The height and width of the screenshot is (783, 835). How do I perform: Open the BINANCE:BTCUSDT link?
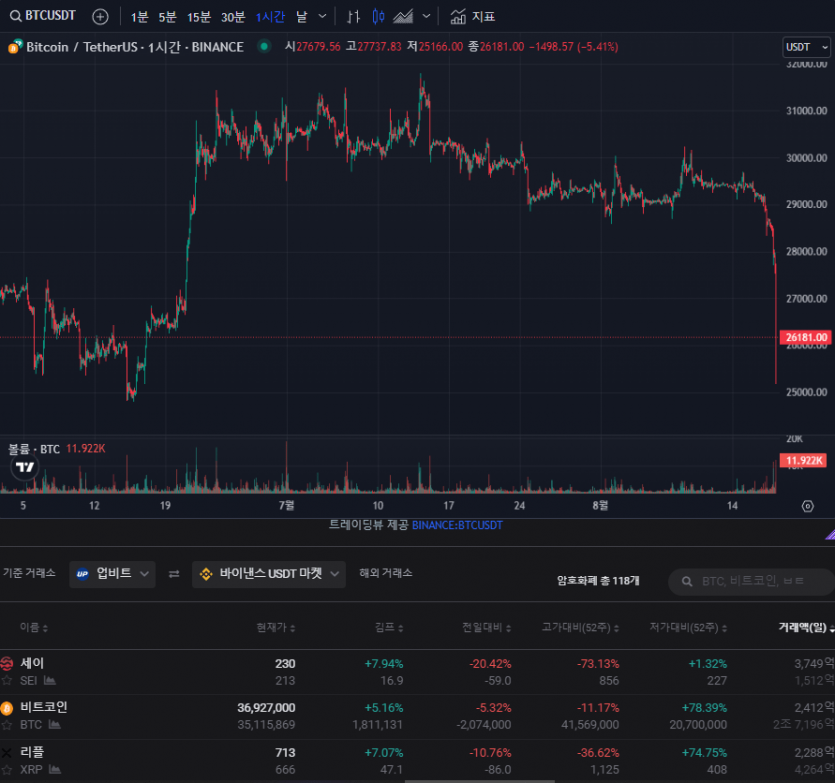pos(457,524)
